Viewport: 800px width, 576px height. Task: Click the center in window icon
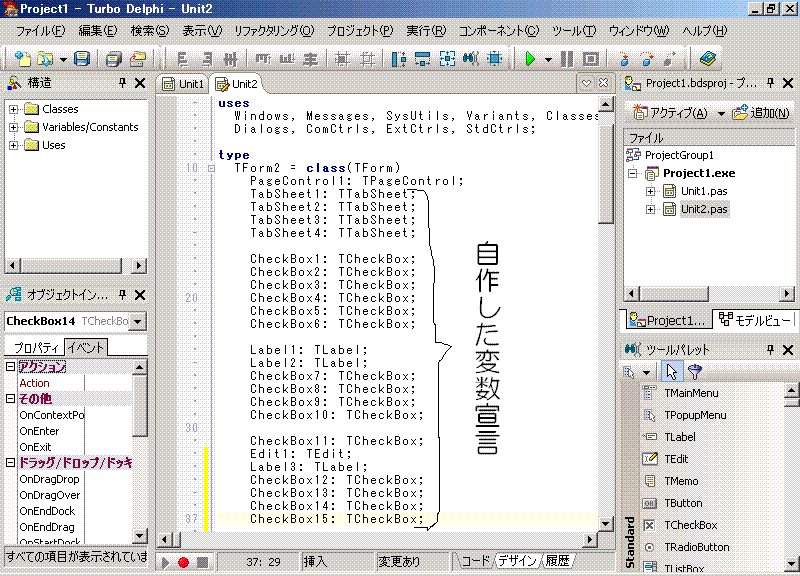point(494,59)
